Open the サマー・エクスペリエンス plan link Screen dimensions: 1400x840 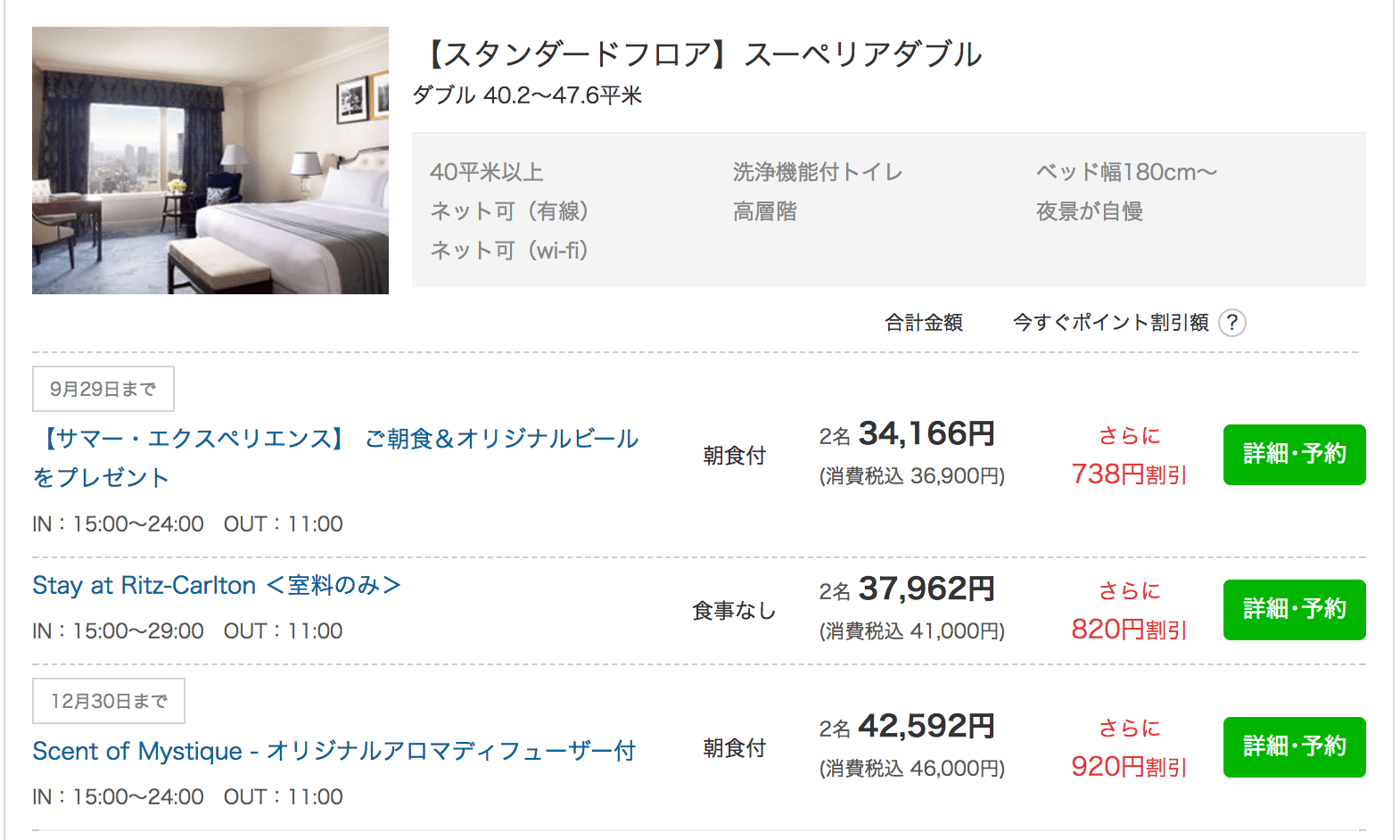pos(335,439)
